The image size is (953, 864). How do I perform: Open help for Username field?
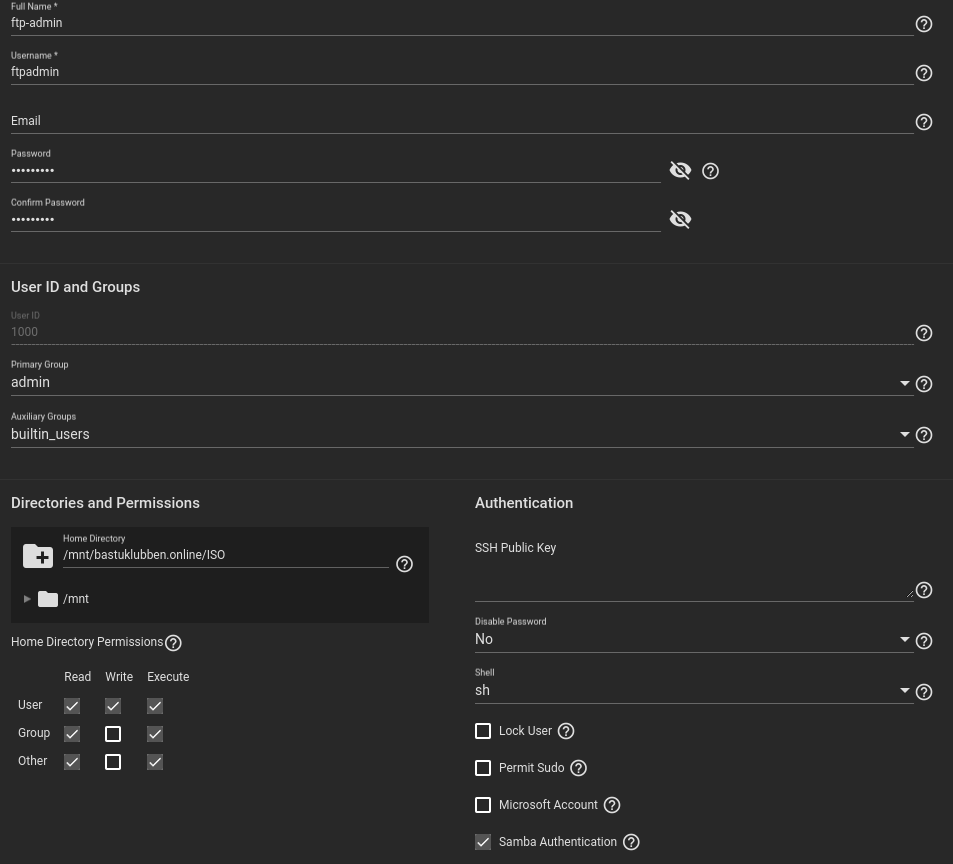click(923, 73)
